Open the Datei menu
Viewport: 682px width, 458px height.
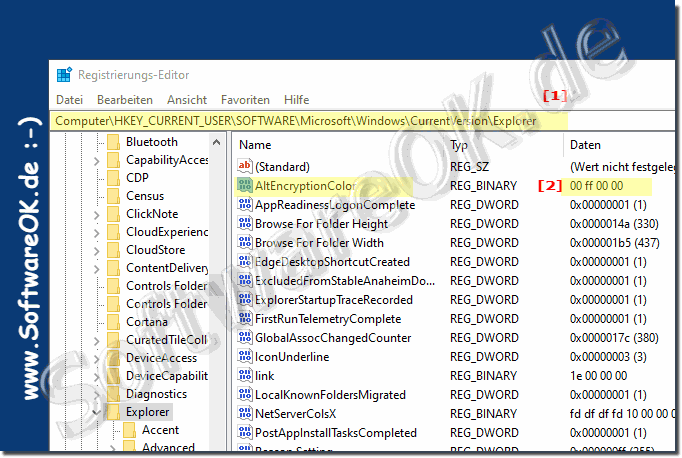coord(70,100)
